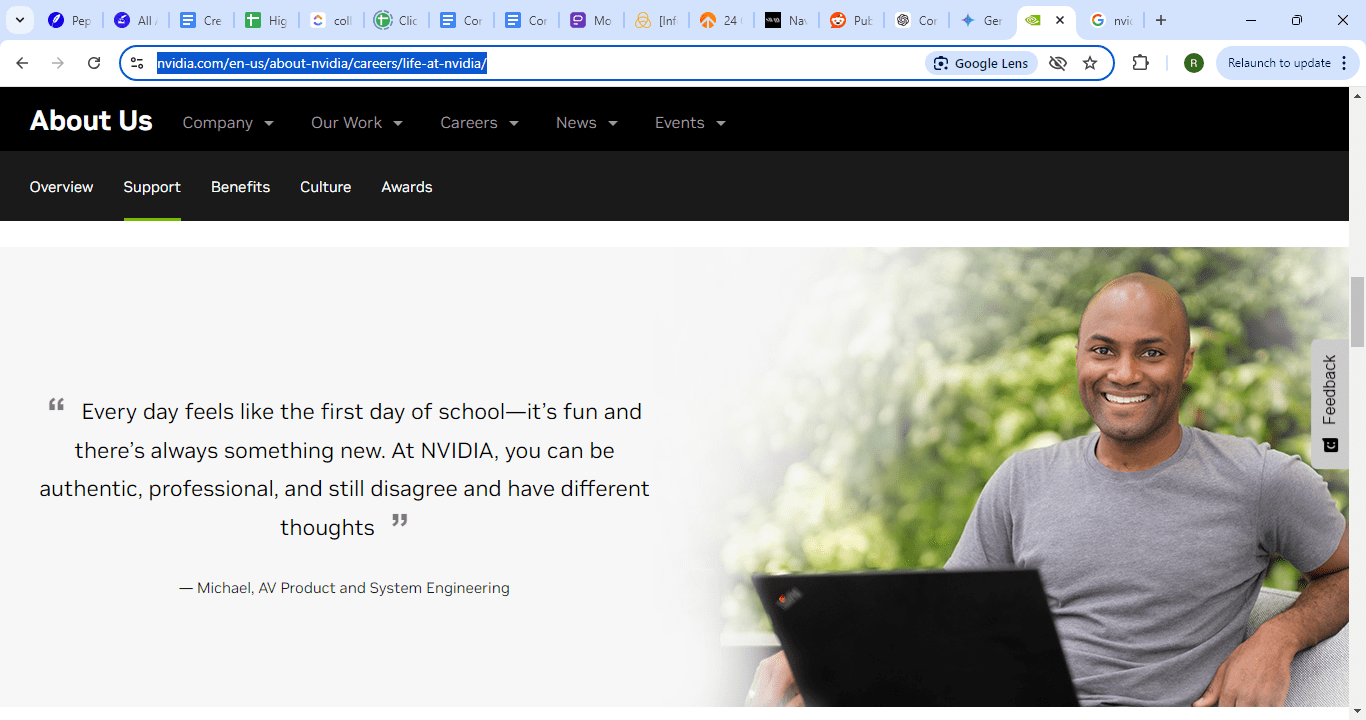Expand the Our Work dropdown menu
The width and height of the screenshot is (1366, 720).
[x=357, y=123]
